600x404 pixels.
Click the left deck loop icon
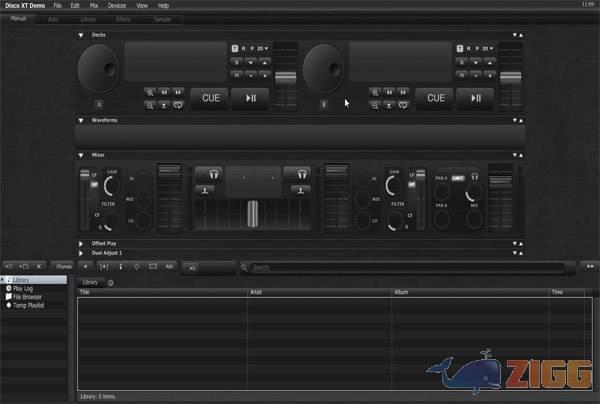178,104
